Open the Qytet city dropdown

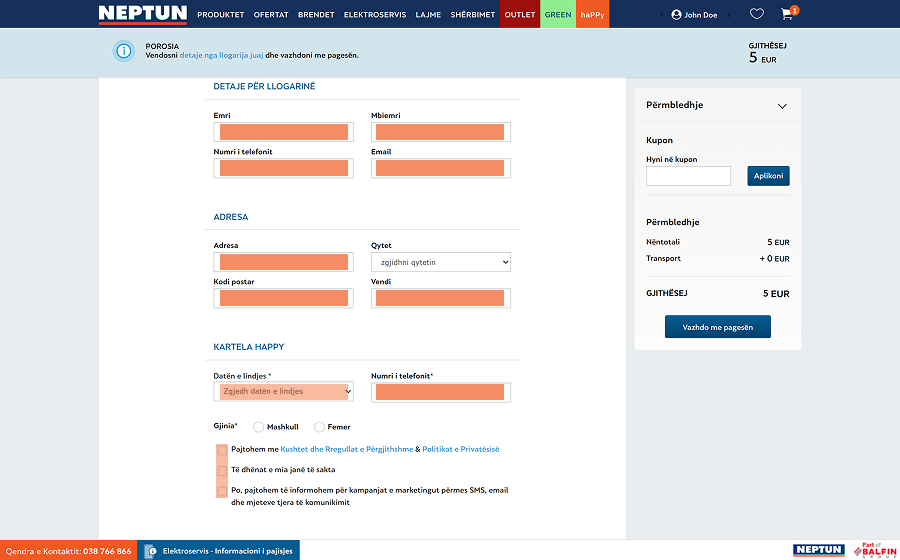(440, 262)
